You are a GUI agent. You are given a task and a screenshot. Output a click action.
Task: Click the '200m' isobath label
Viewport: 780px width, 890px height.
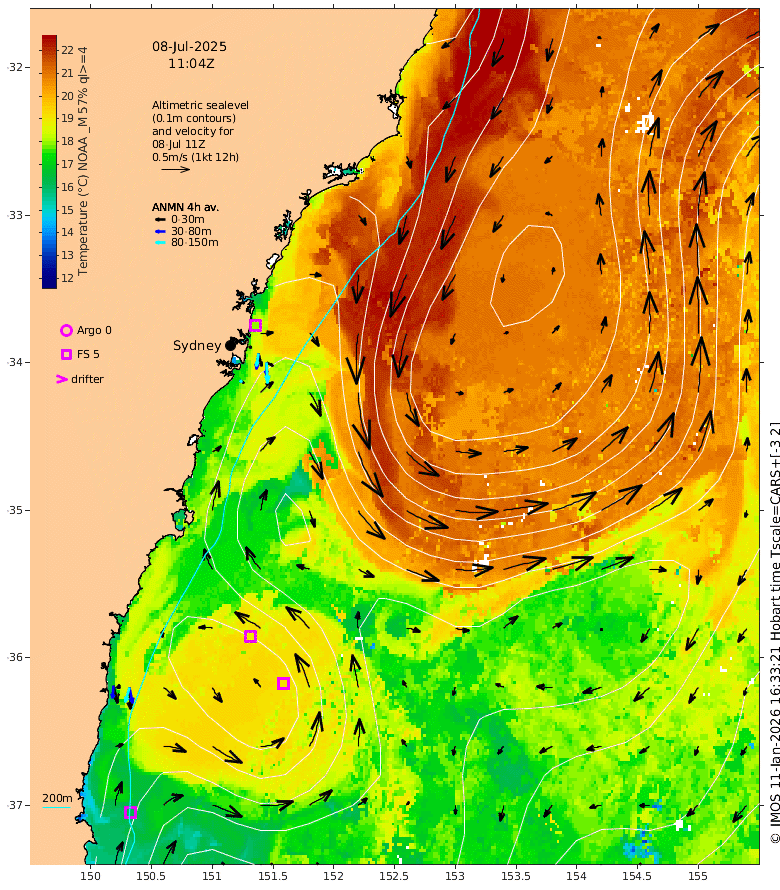[x=57, y=798]
